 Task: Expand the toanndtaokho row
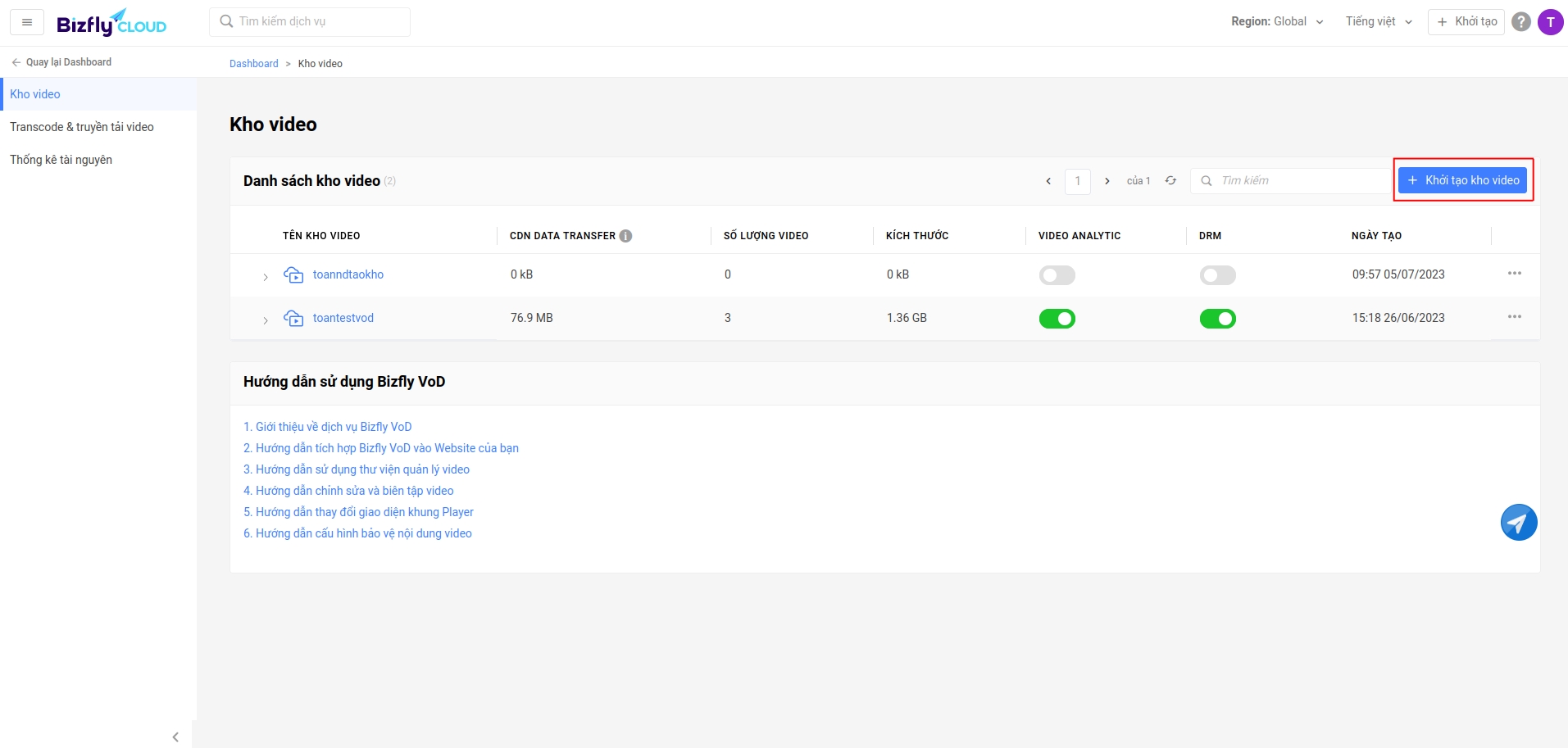[266, 277]
